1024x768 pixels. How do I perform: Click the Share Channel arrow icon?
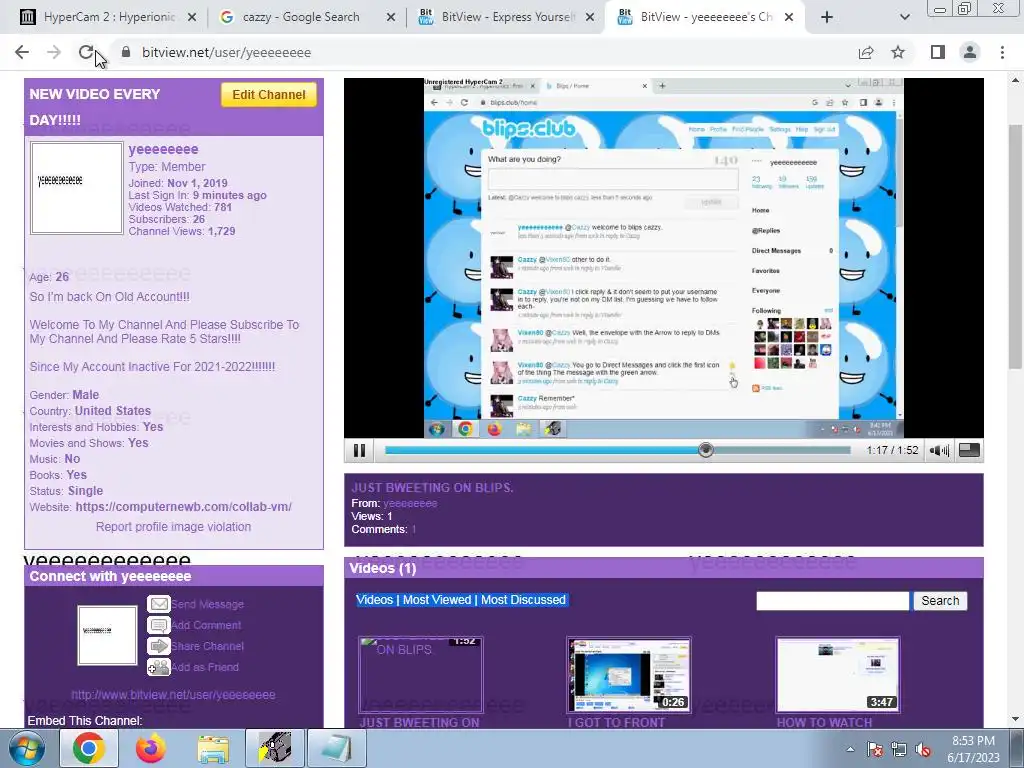tap(159, 646)
